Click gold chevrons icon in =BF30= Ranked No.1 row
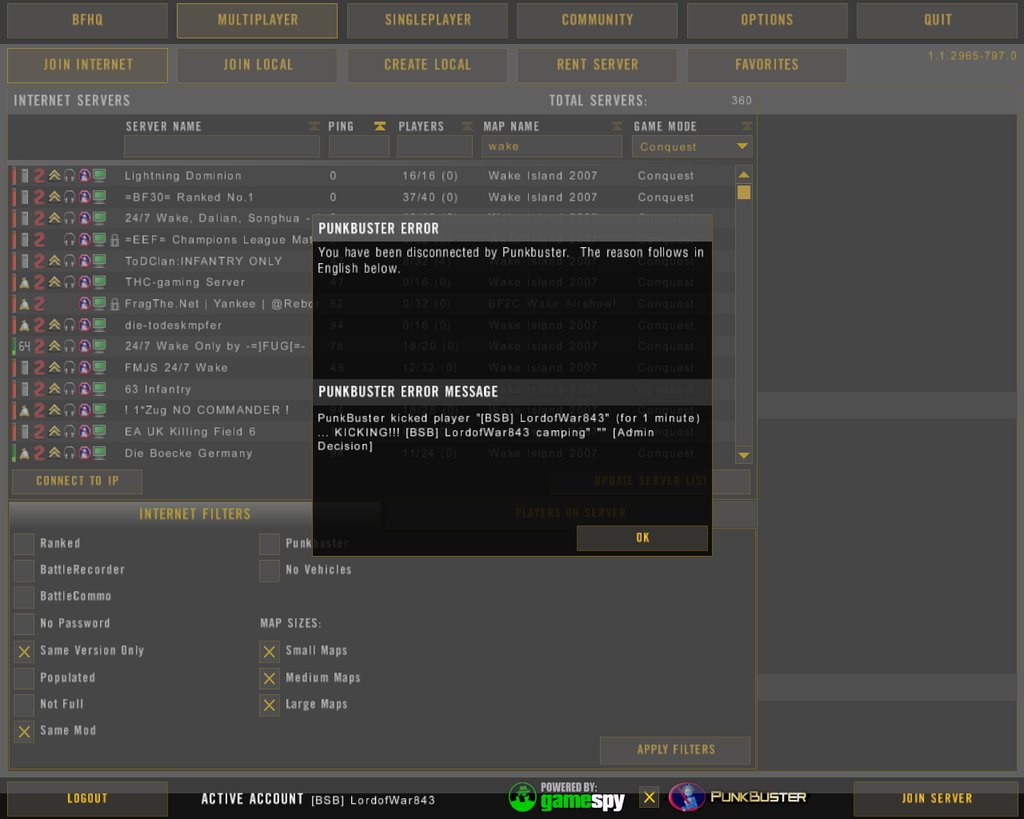Viewport: 1024px width, 819px height. click(55, 197)
